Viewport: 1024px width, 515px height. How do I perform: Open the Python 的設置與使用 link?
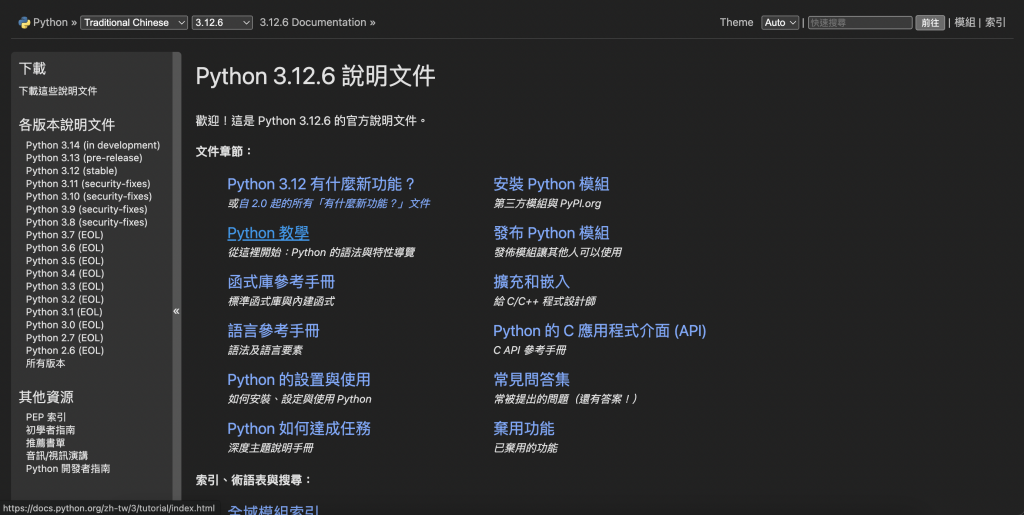(x=298, y=380)
